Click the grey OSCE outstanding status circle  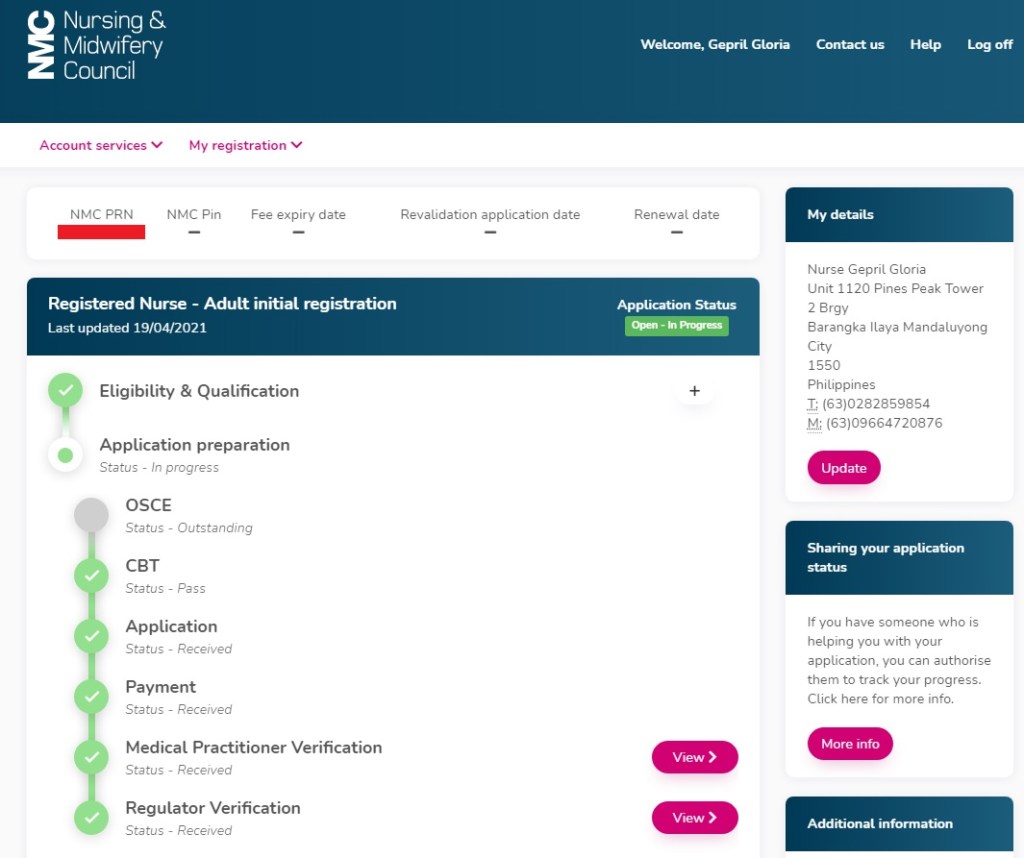pyautogui.click(x=91, y=515)
